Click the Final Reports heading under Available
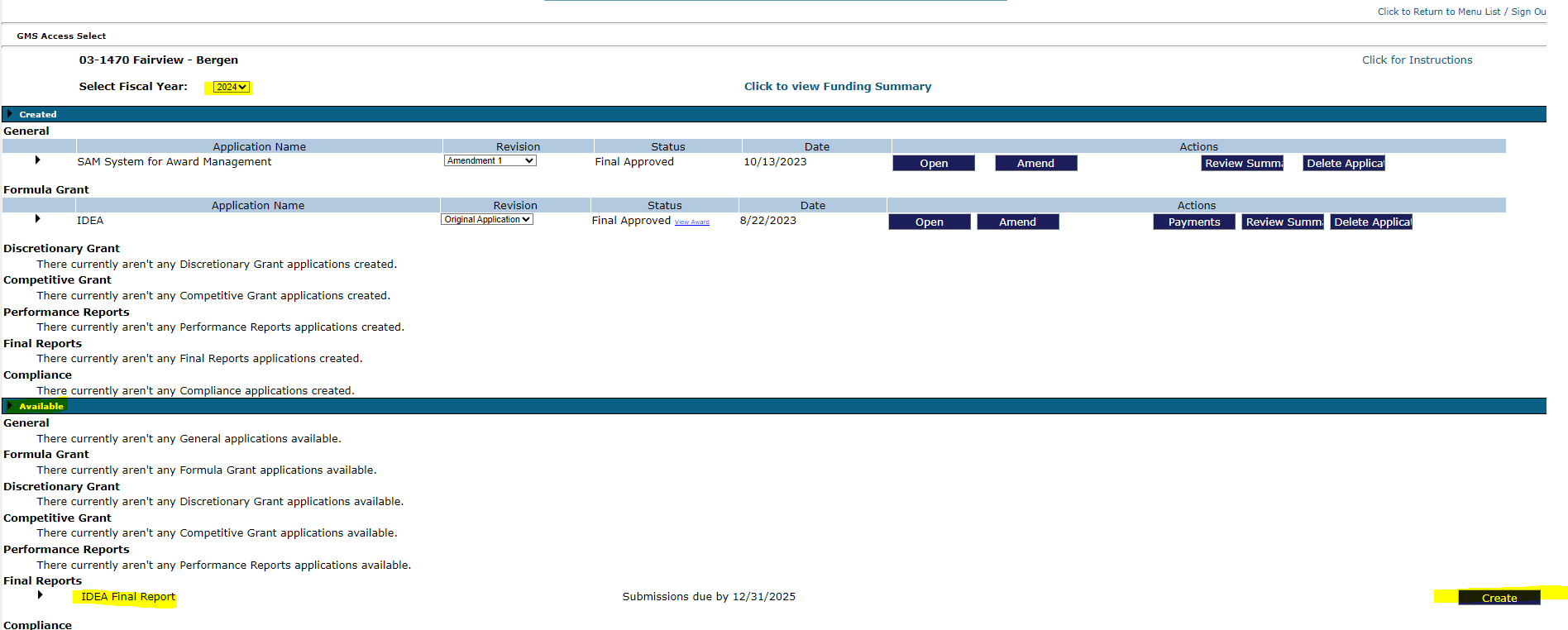 (x=42, y=580)
